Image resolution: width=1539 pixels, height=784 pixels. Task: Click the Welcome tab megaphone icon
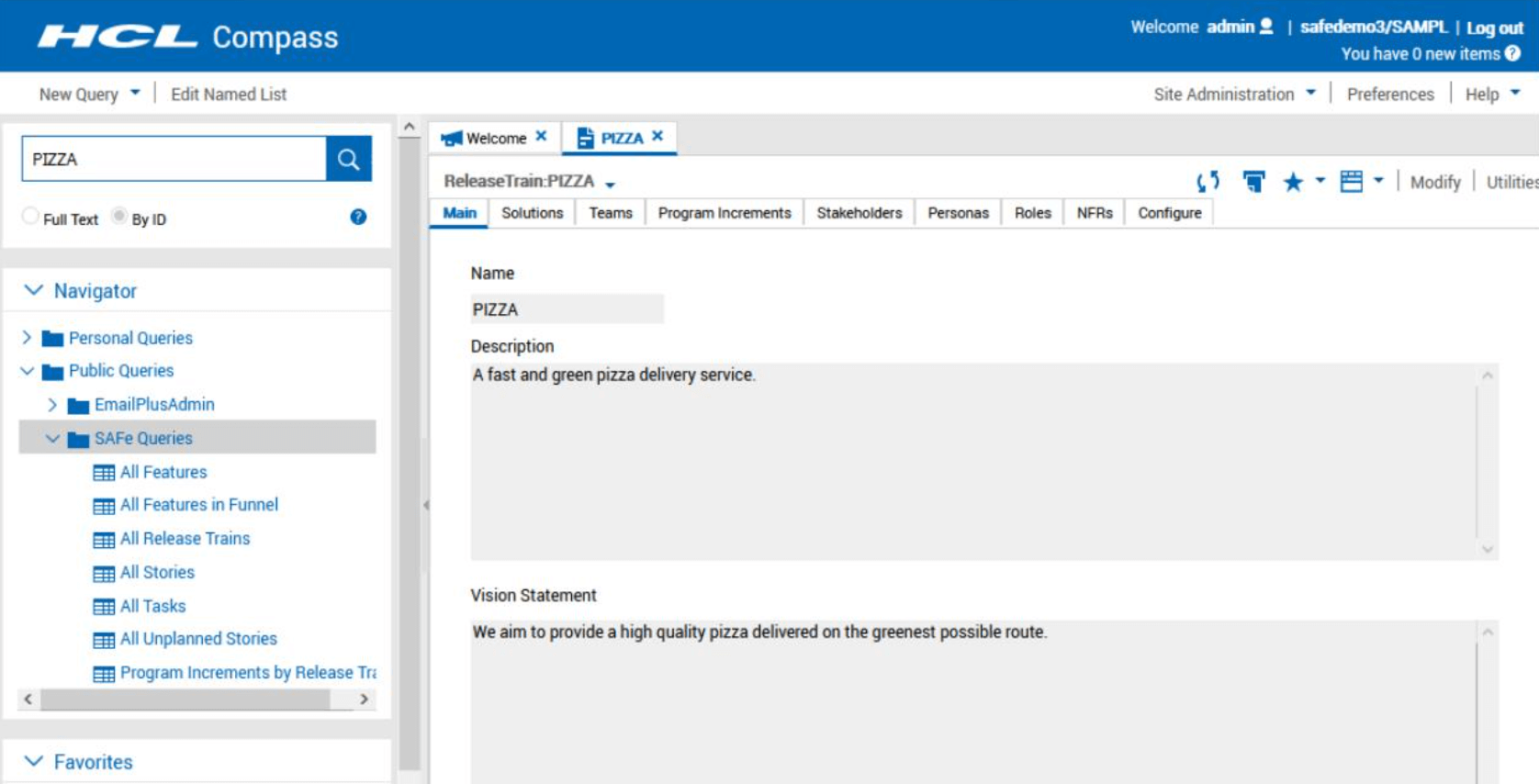pos(451,139)
